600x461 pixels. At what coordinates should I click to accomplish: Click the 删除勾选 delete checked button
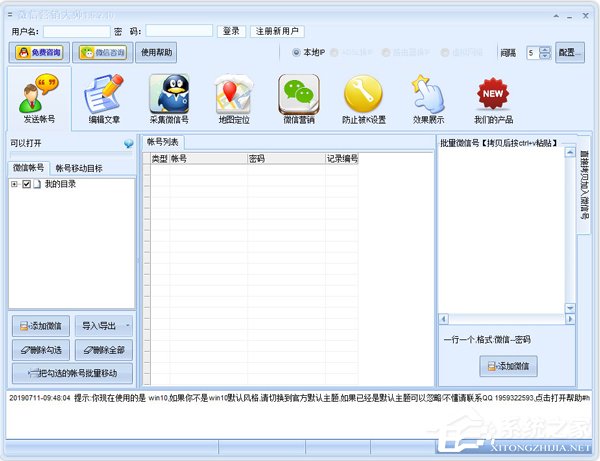click(41, 350)
